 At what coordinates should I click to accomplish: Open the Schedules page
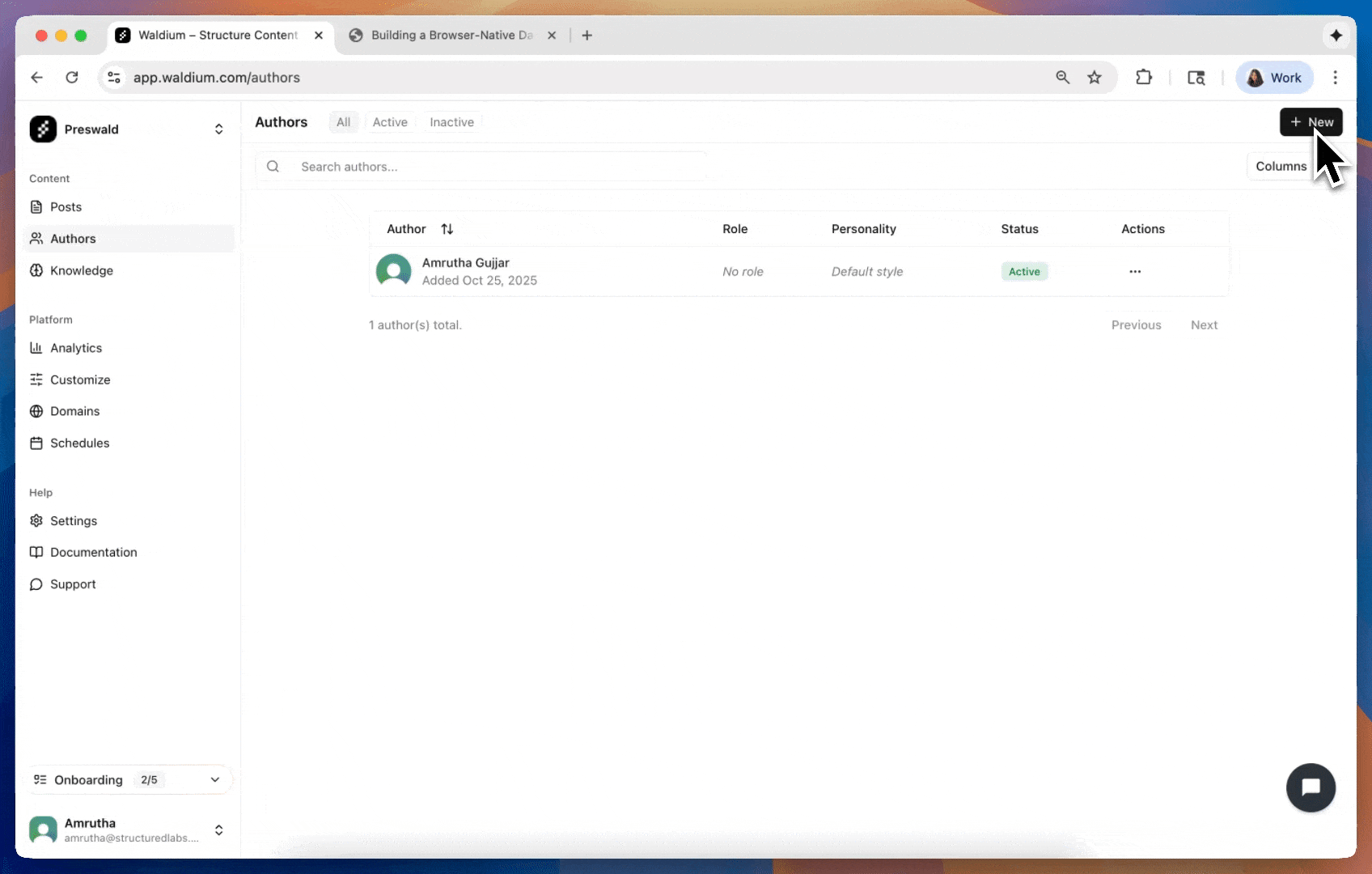click(79, 443)
